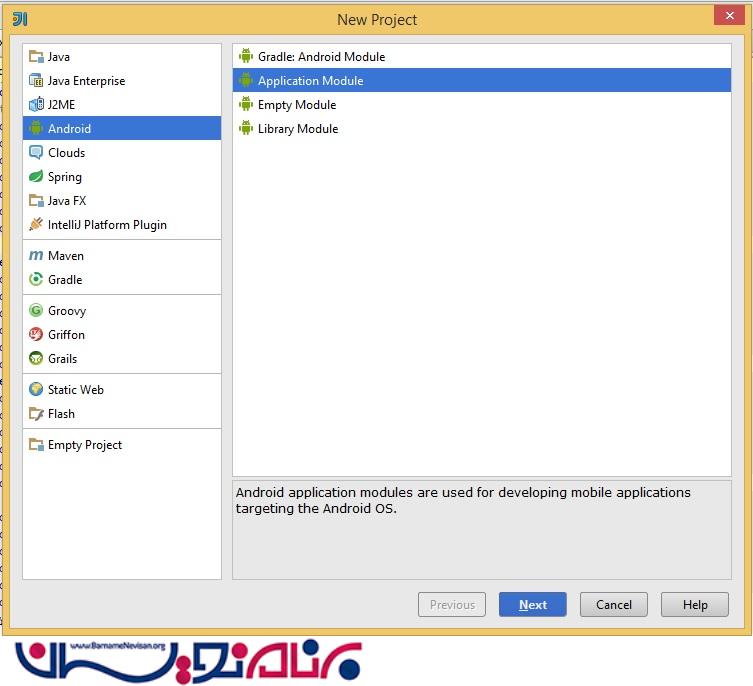The height and width of the screenshot is (686, 753).
Task: Click the Clouds speech-bubble icon
Action: click(36, 153)
